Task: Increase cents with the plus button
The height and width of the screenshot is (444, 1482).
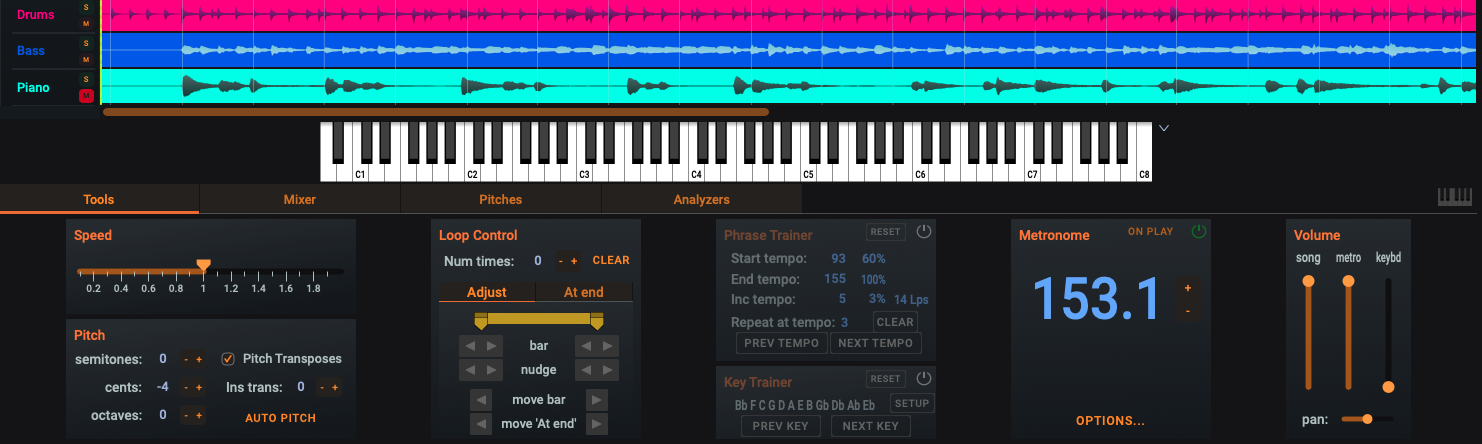Action: point(199,388)
